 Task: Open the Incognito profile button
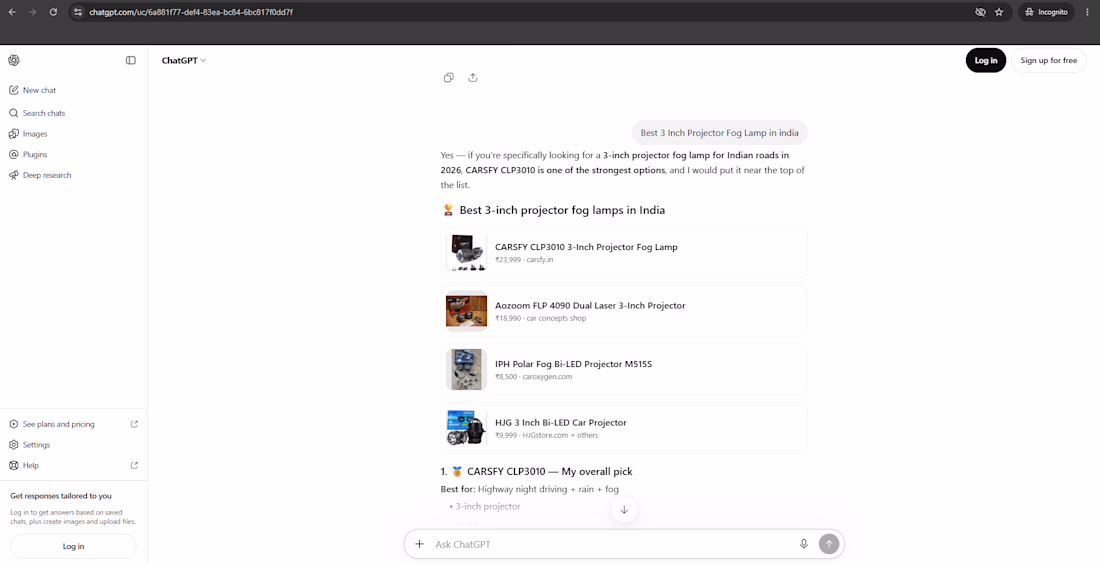(1046, 12)
